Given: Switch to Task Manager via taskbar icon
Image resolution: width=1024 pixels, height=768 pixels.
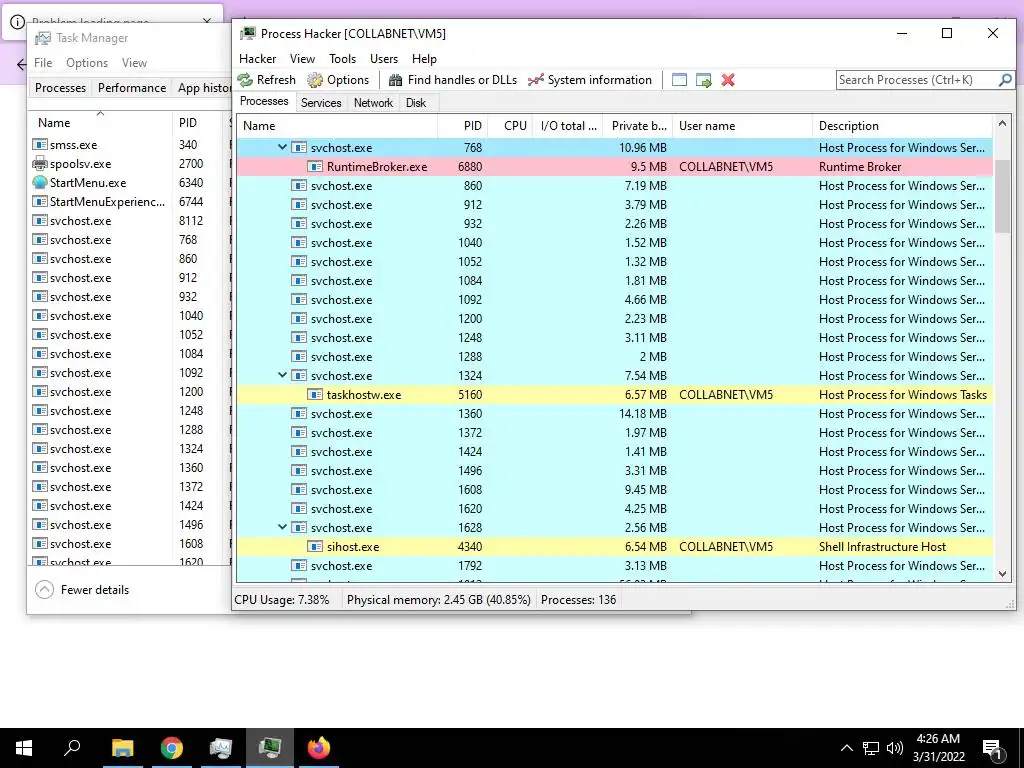Looking at the screenshot, I should tap(221, 748).
